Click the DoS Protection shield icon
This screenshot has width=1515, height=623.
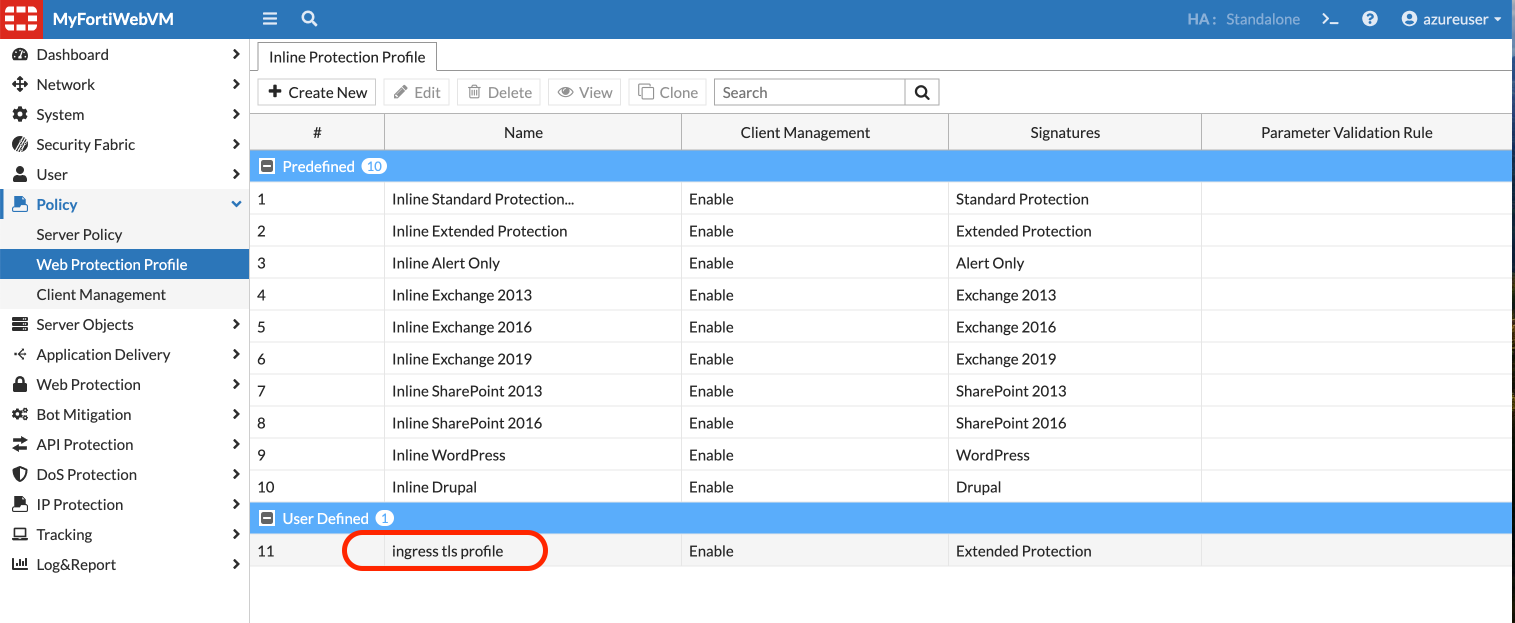[20, 475]
